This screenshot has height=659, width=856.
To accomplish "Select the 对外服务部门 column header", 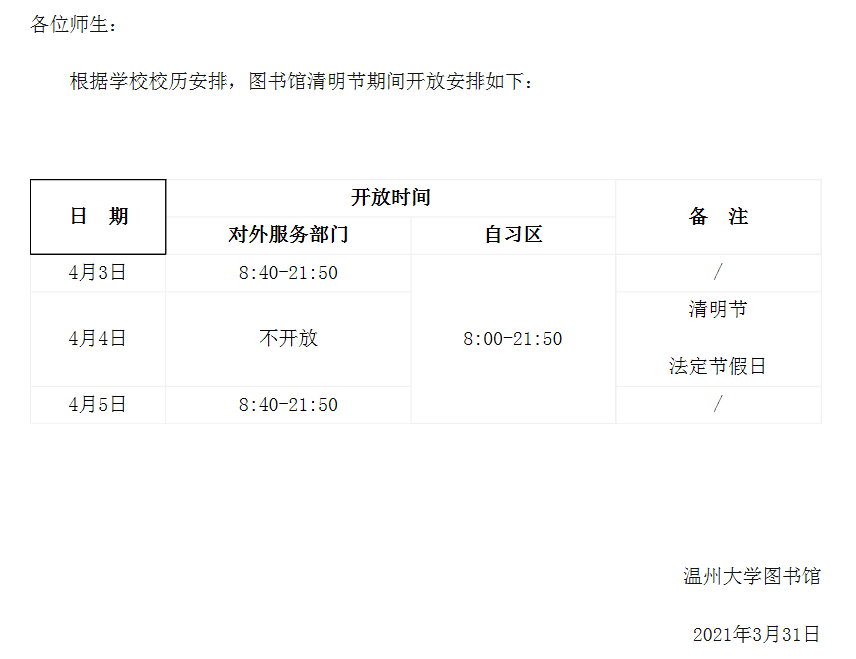I will 288,235.
